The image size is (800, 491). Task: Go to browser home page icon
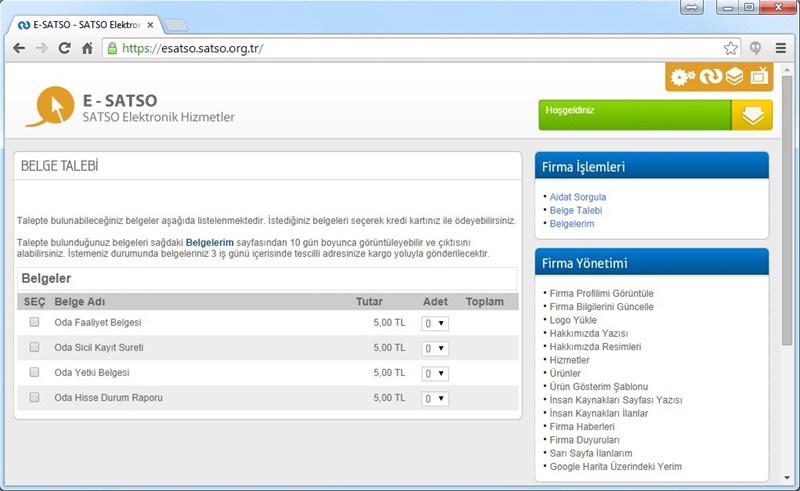(x=88, y=48)
